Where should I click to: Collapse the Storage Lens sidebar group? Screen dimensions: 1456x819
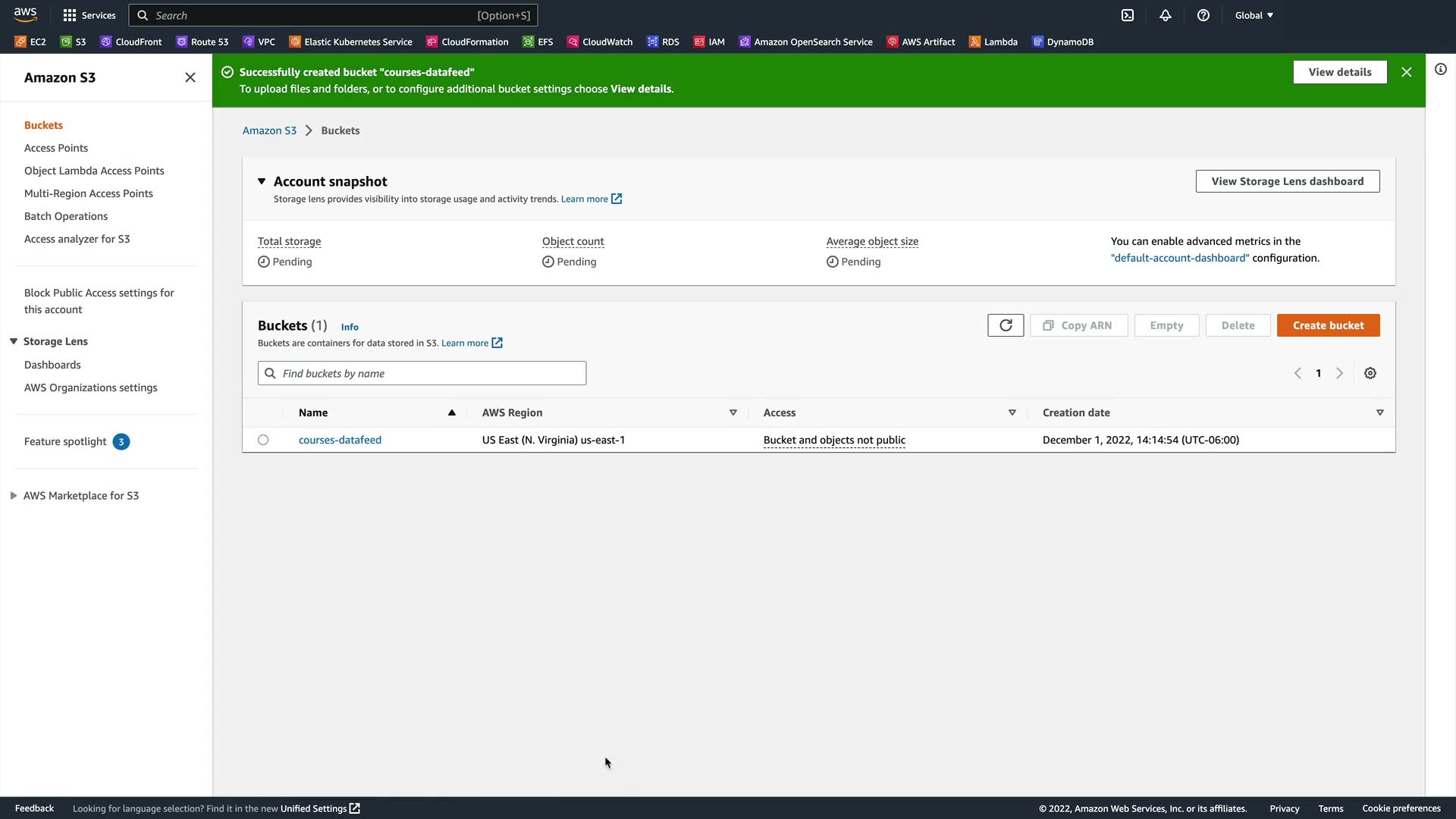14,341
